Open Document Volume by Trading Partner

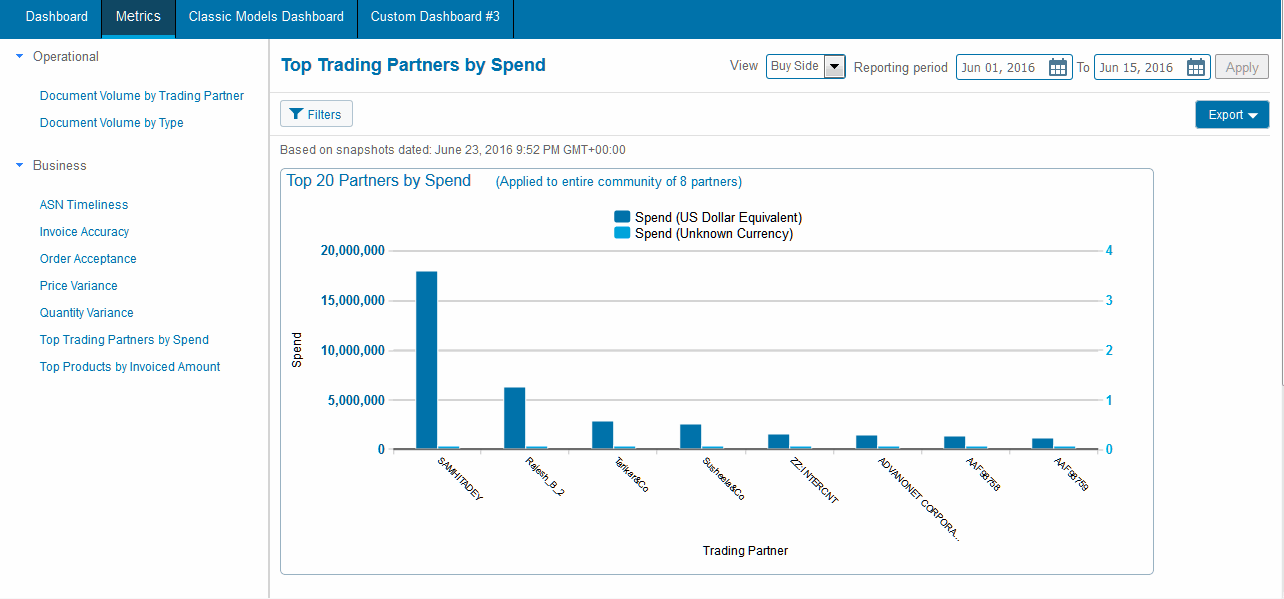point(142,96)
